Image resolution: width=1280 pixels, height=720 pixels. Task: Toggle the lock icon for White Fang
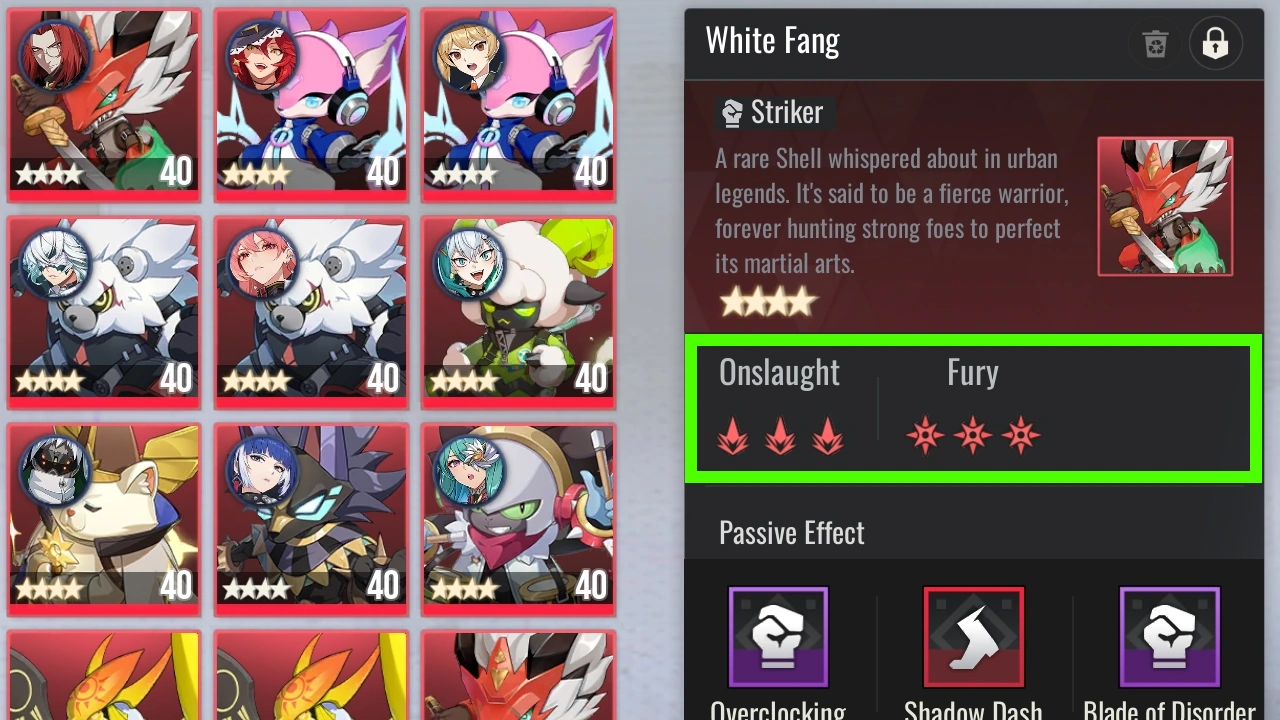coord(1215,44)
